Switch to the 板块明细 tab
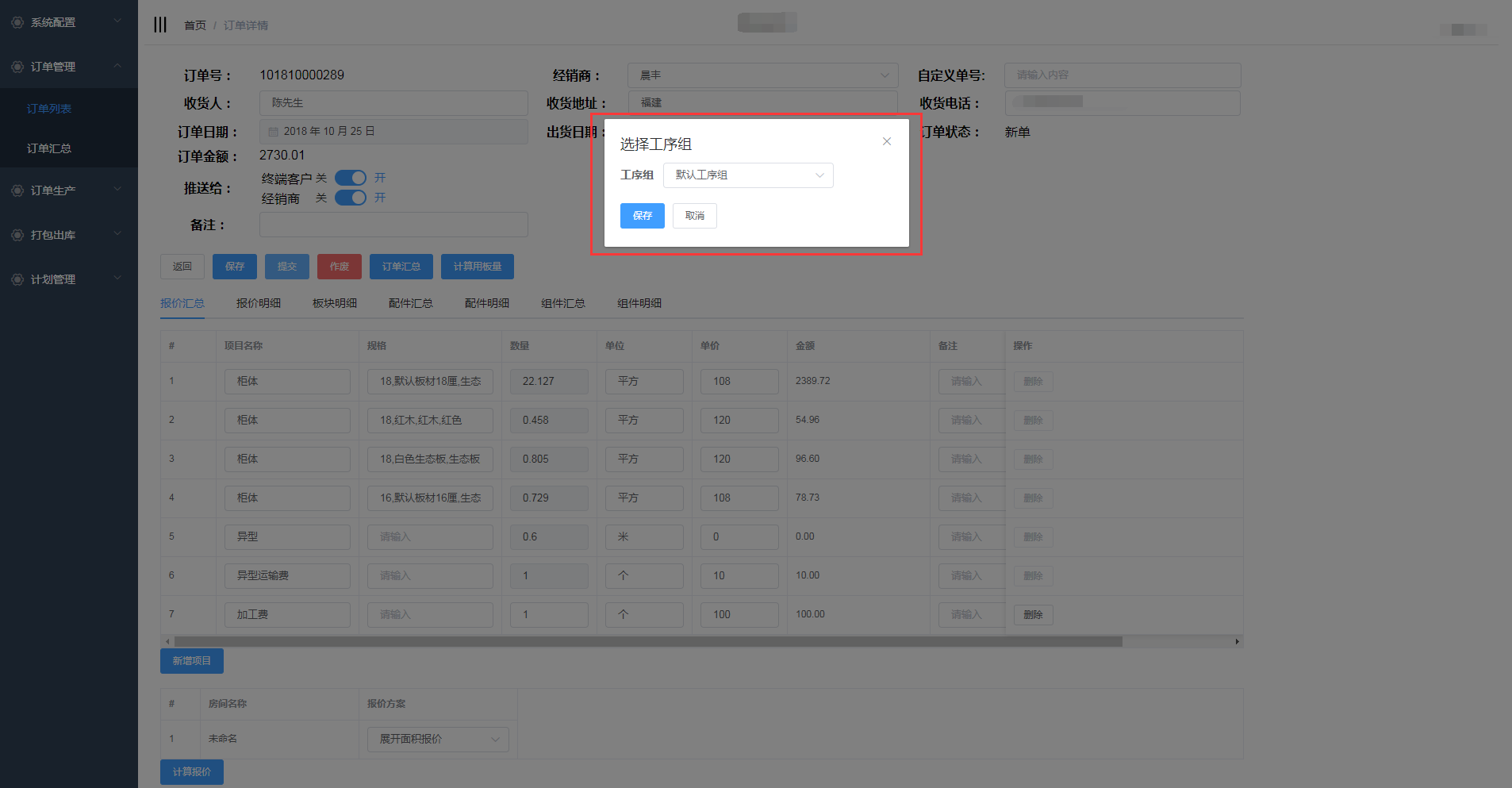 coord(334,303)
